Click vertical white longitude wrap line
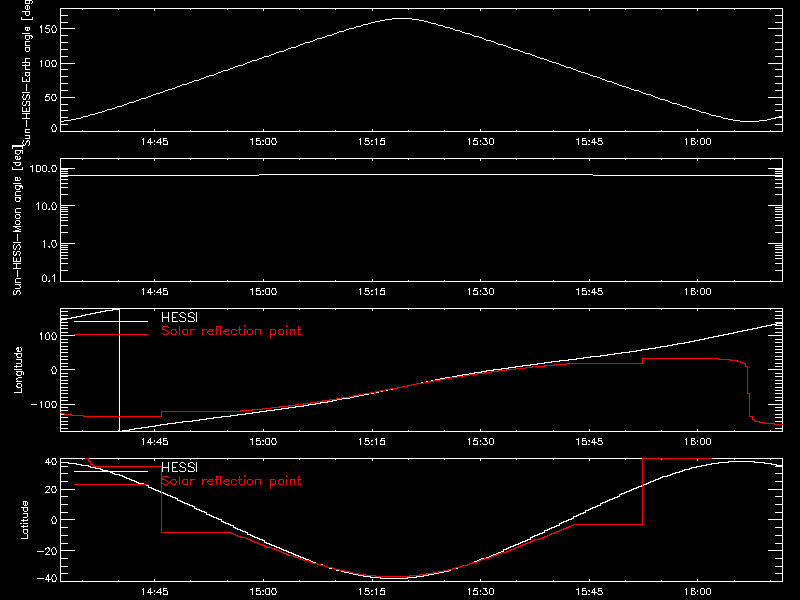Screen dimensions: 800x600 click(x=119, y=370)
